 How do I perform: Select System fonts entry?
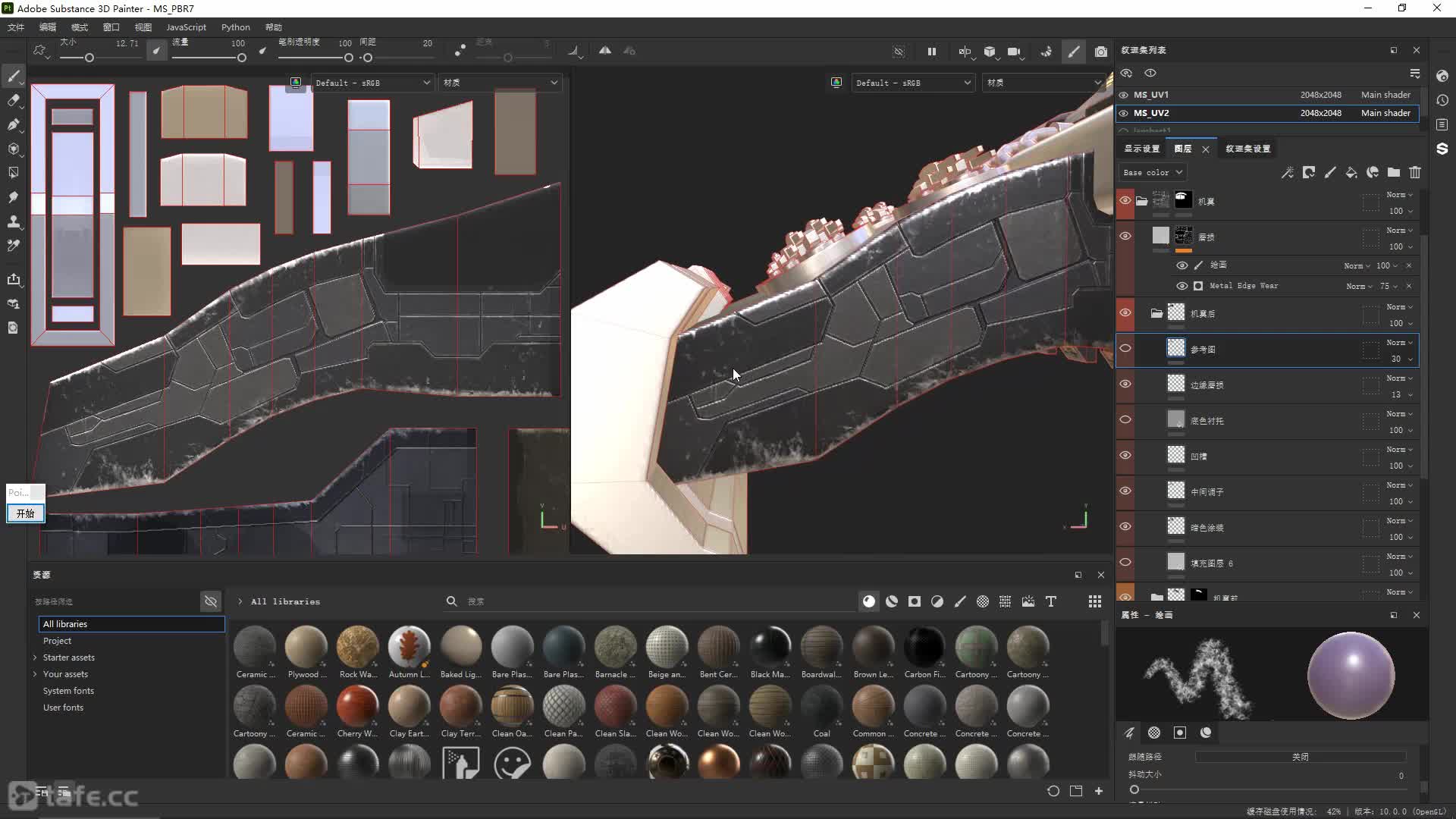pos(68,691)
